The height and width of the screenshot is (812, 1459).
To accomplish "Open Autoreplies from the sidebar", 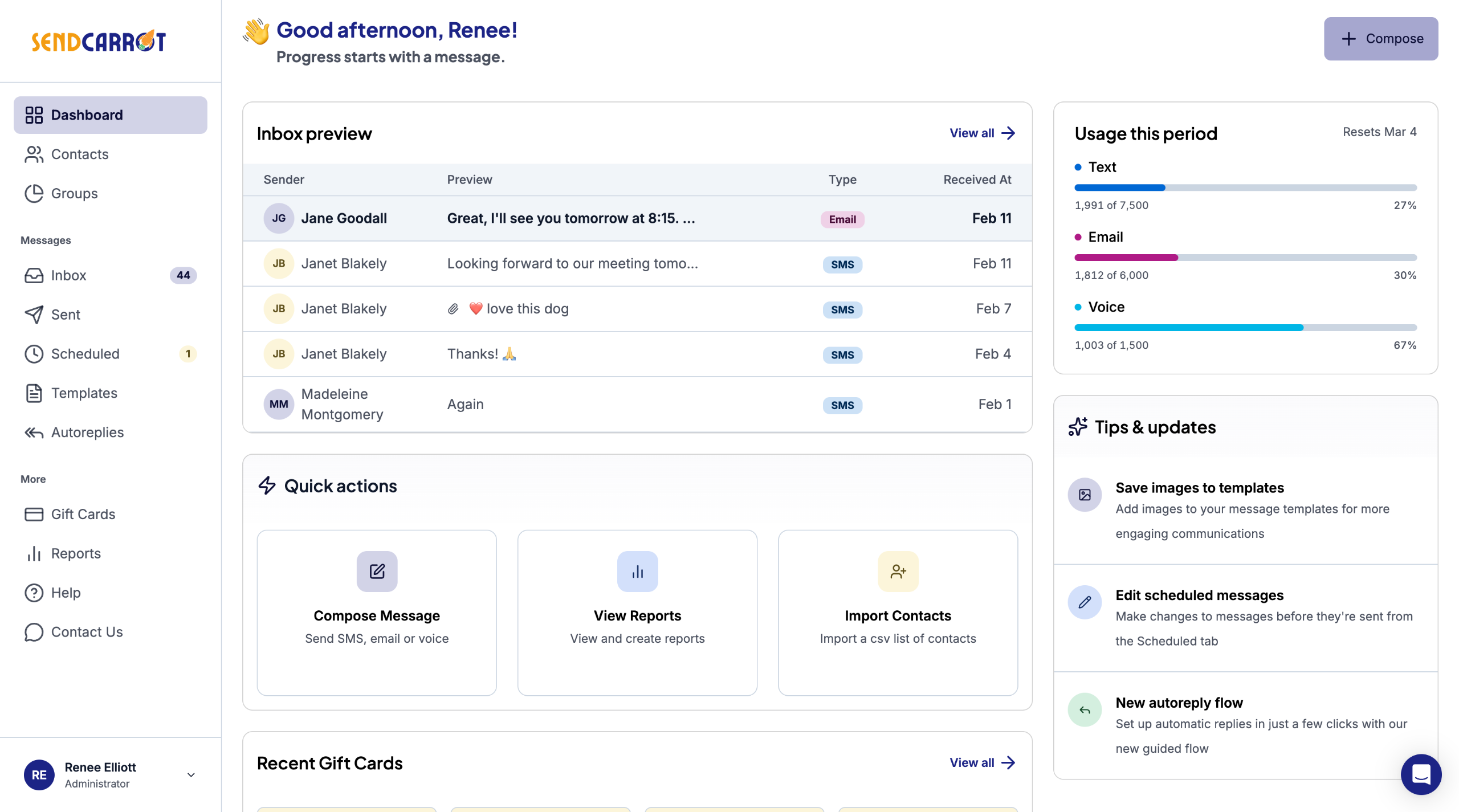I will click(x=87, y=432).
